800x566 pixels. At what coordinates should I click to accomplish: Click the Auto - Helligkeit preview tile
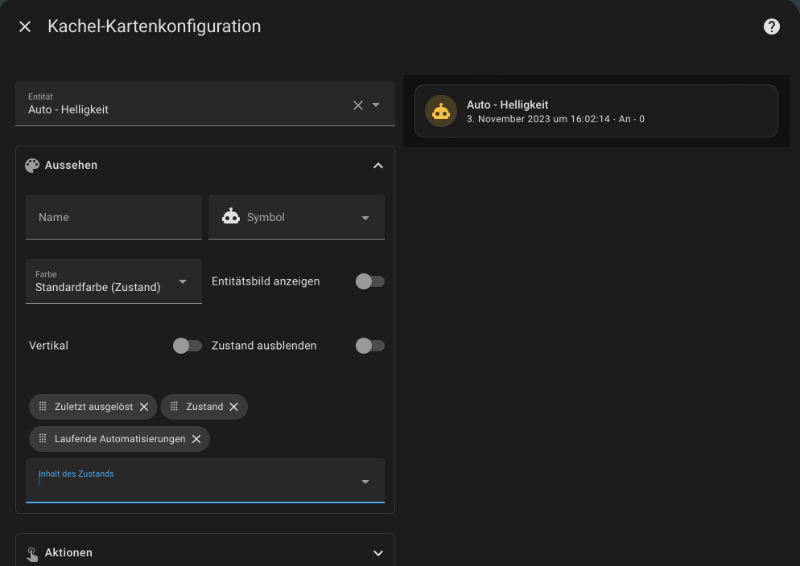pyautogui.click(x=595, y=111)
